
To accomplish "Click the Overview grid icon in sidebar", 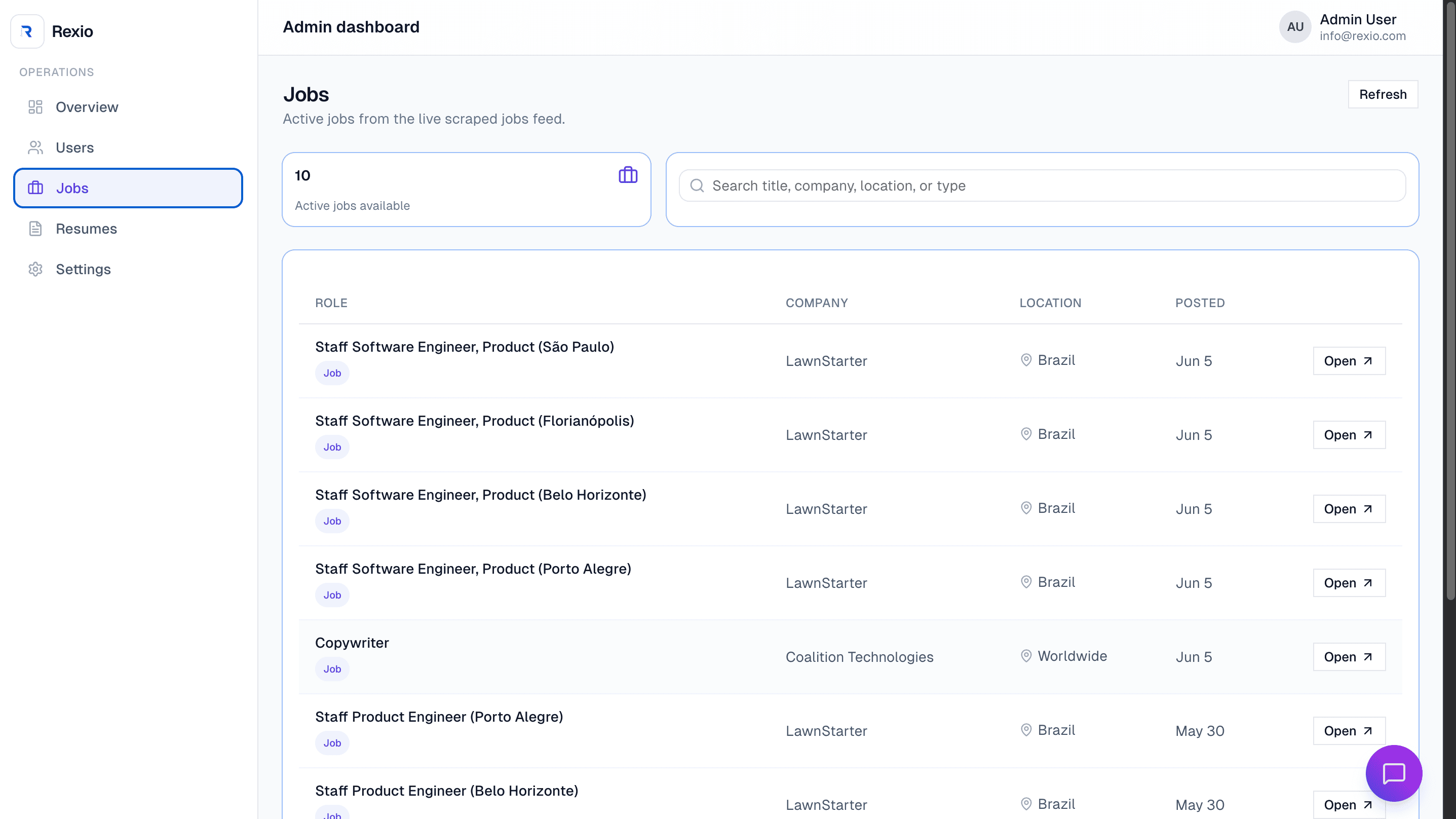I will (35, 107).
